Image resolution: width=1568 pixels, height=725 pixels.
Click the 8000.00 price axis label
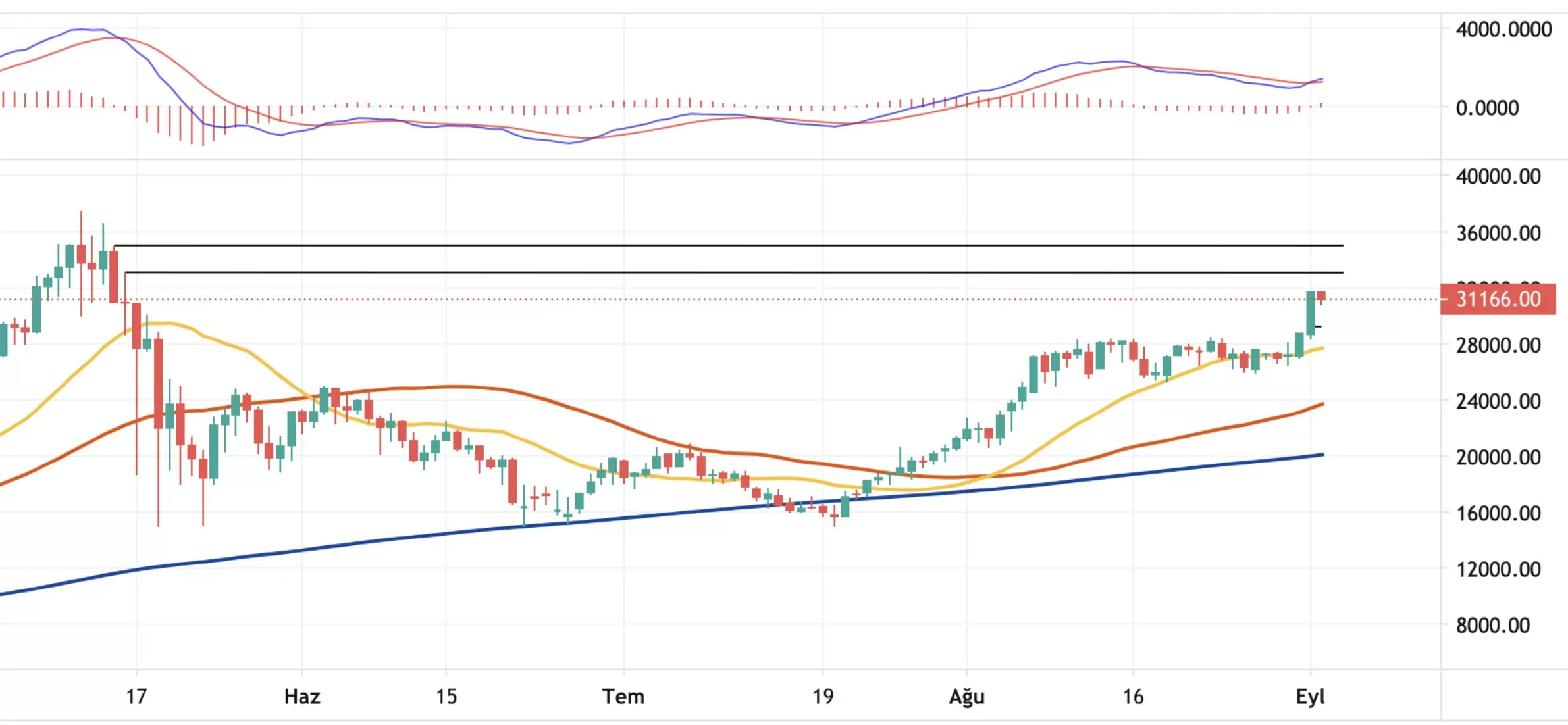(x=1493, y=625)
